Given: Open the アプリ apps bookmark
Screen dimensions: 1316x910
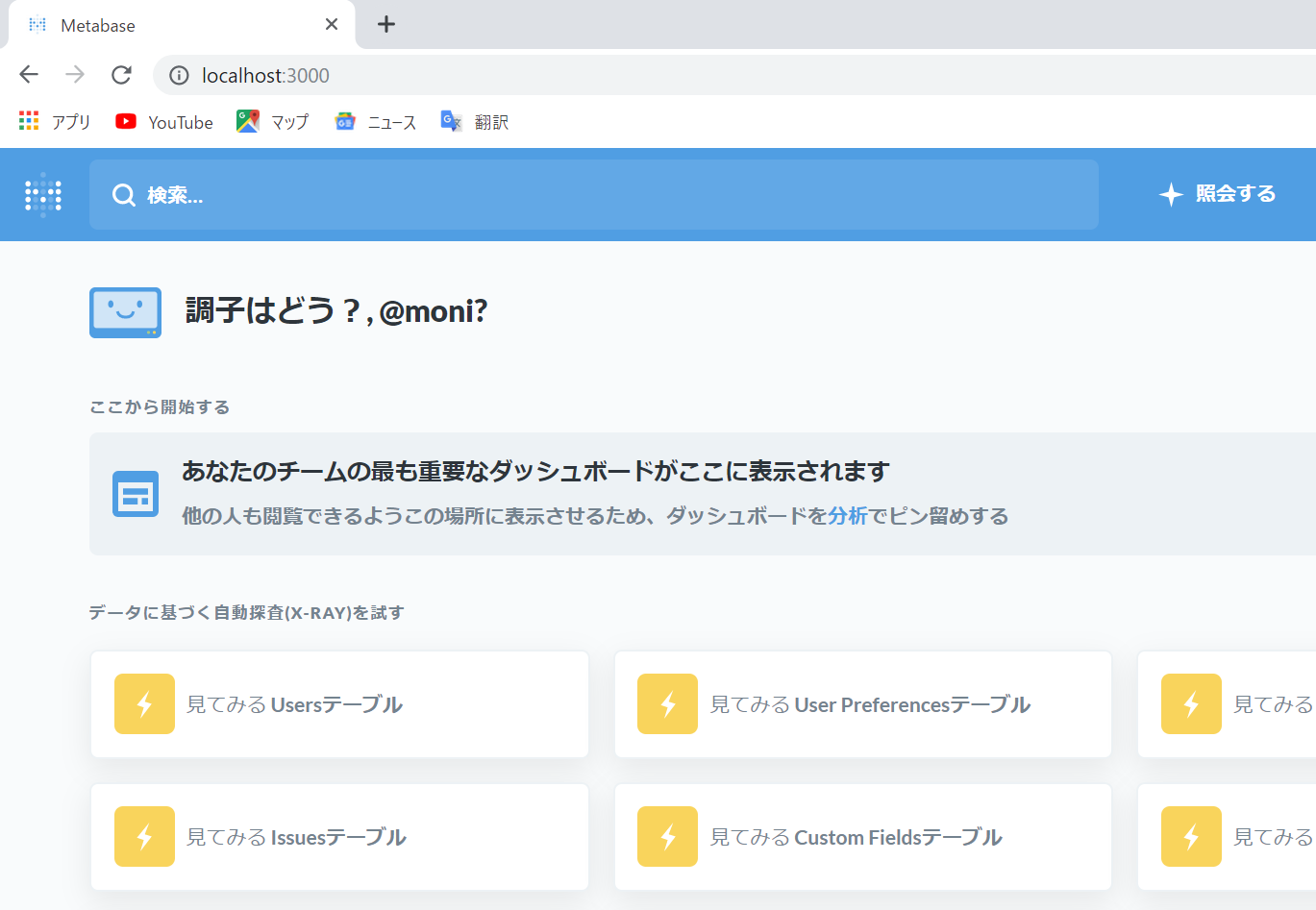Looking at the screenshot, I should pos(55,122).
